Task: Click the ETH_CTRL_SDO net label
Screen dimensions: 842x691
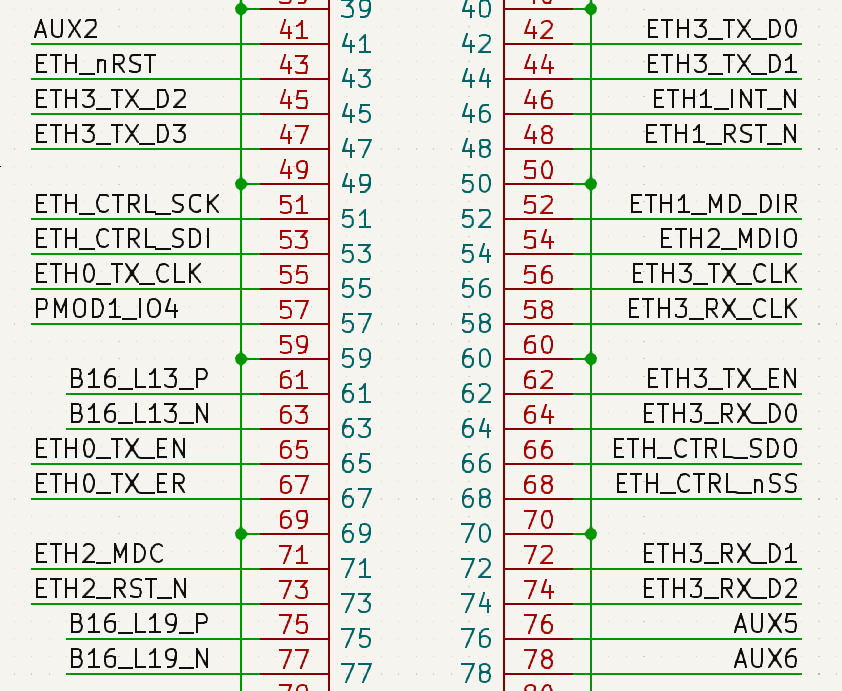Action: point(705,449)
